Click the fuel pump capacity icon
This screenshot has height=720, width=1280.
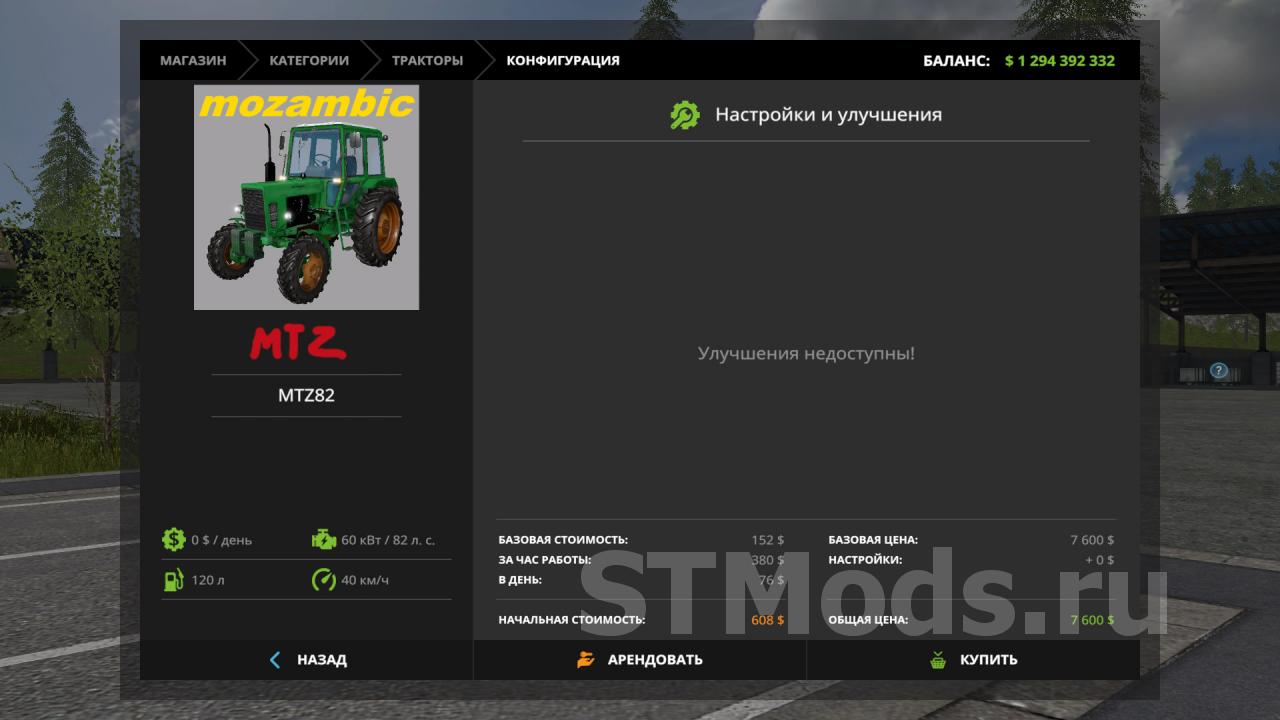click(174, 580)
